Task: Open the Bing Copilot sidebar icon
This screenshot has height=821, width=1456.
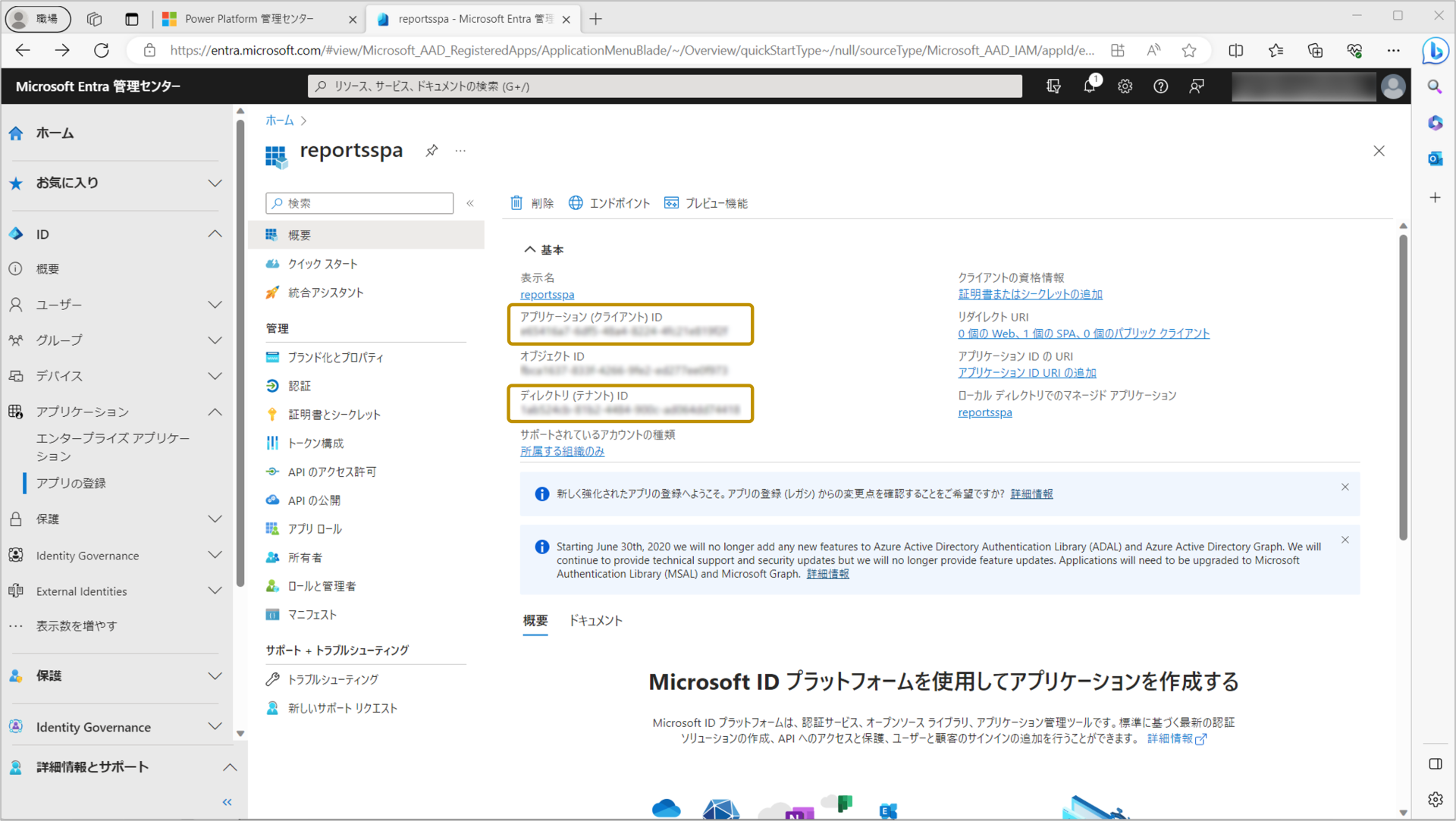Action: [1435, 50]
